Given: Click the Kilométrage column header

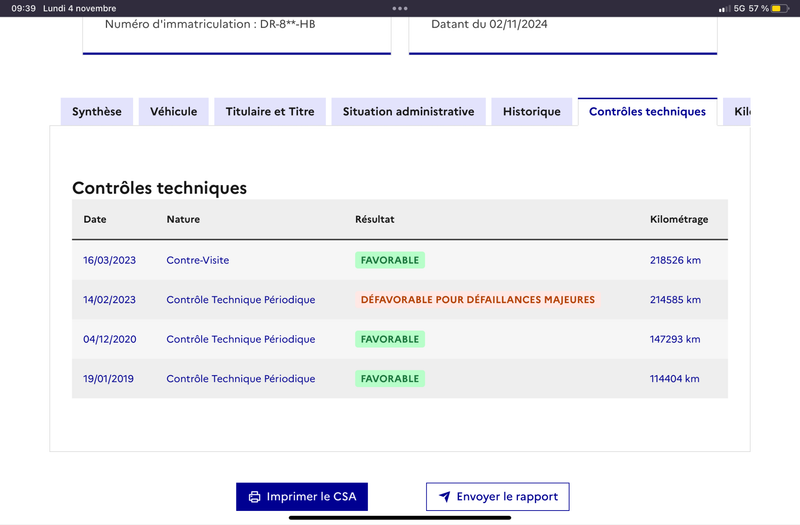Looking at the screenshot, I should tap(679, 219).
